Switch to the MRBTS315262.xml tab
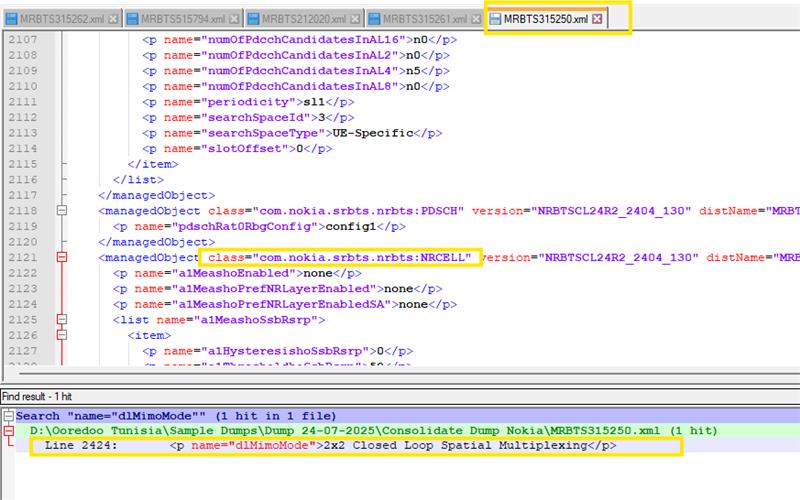 pos(61,19)
